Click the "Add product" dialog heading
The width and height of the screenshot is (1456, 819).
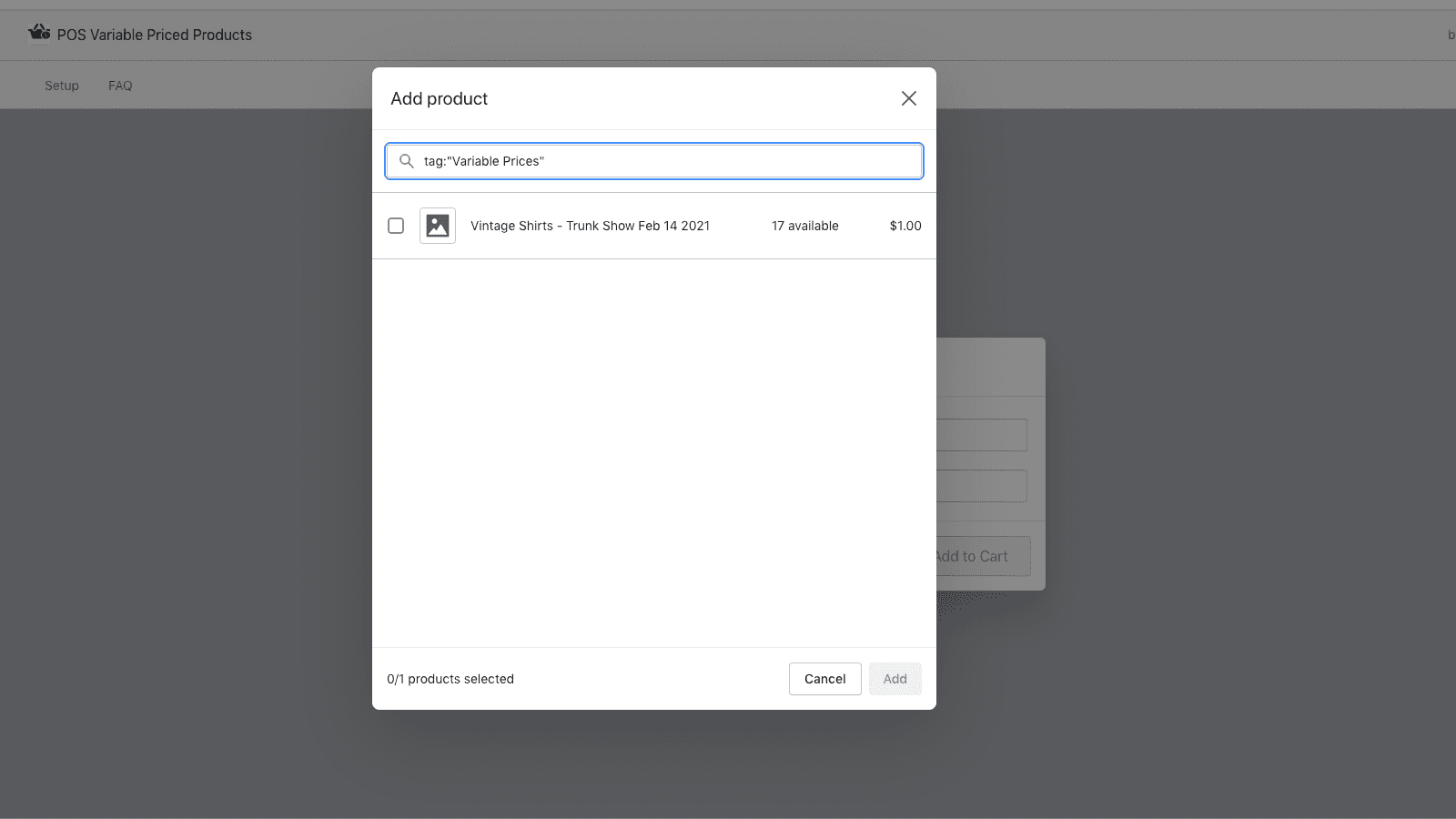click(x=439, y=98)
